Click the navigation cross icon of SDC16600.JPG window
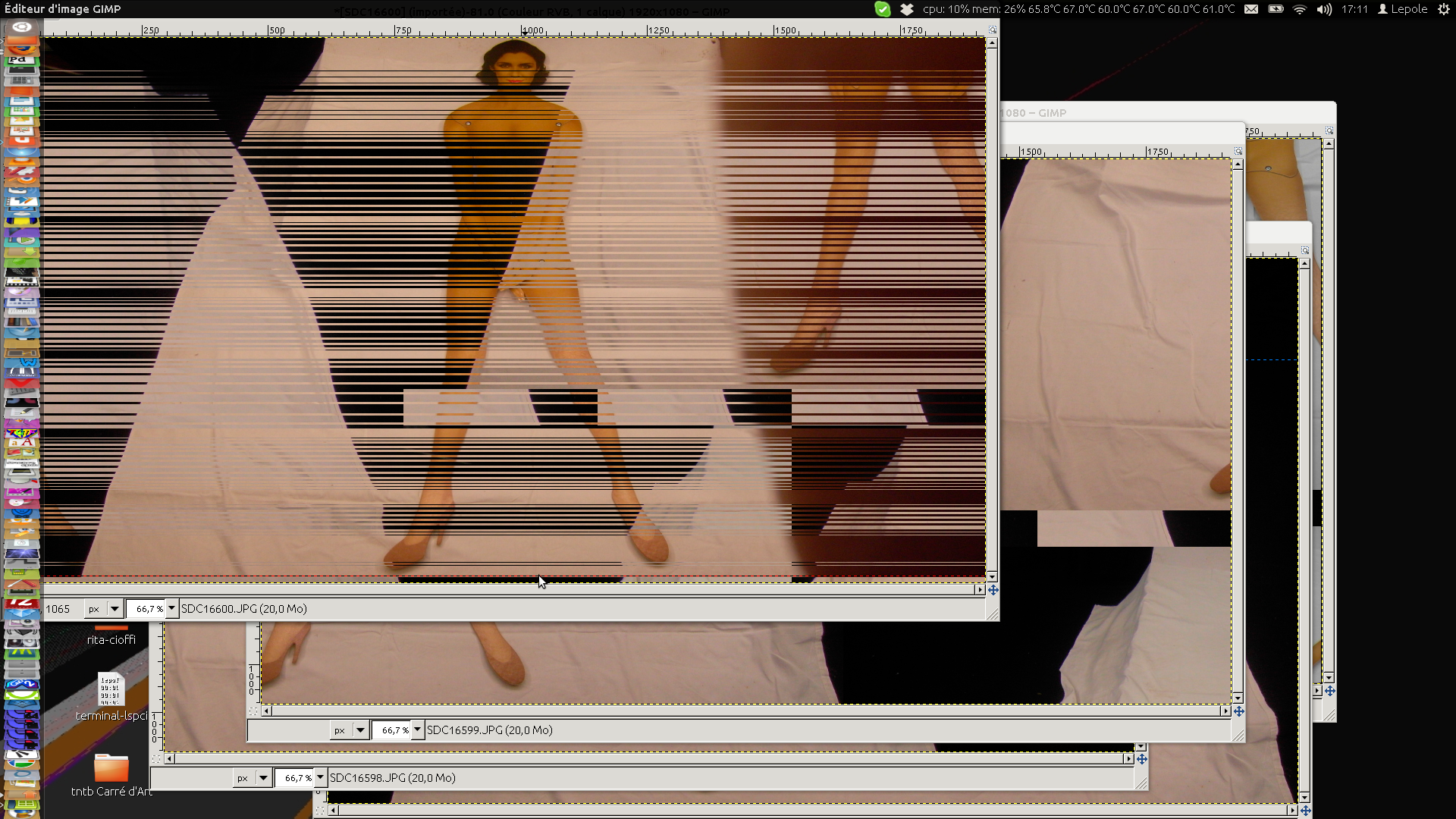Screen dimensions: 1456x819 coord(993,590)
